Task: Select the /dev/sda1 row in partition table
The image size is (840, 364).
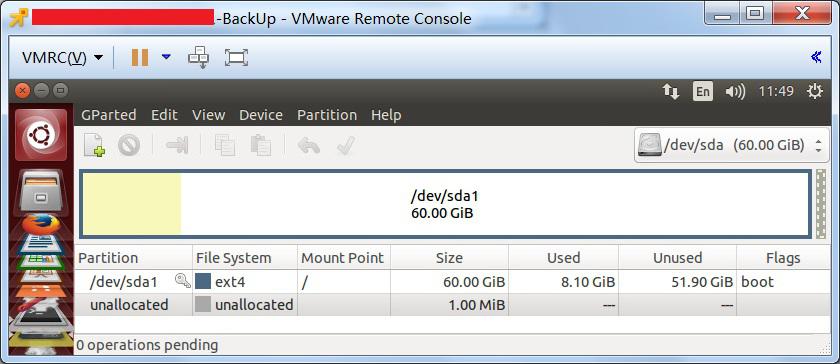Action: pos(452,282)
